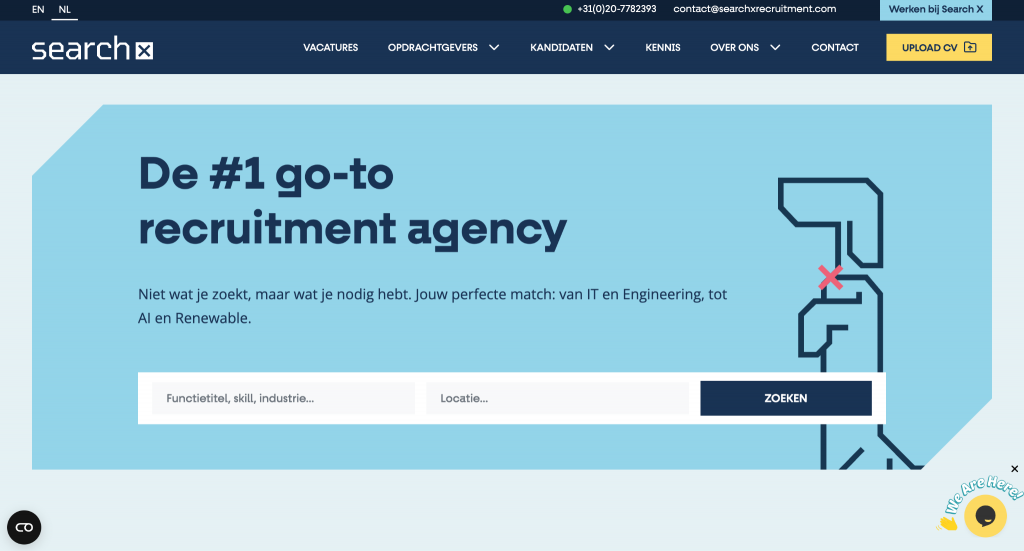Select the NL language option
This screenshot has width=1024, height=551.
(x=65, y=9)
